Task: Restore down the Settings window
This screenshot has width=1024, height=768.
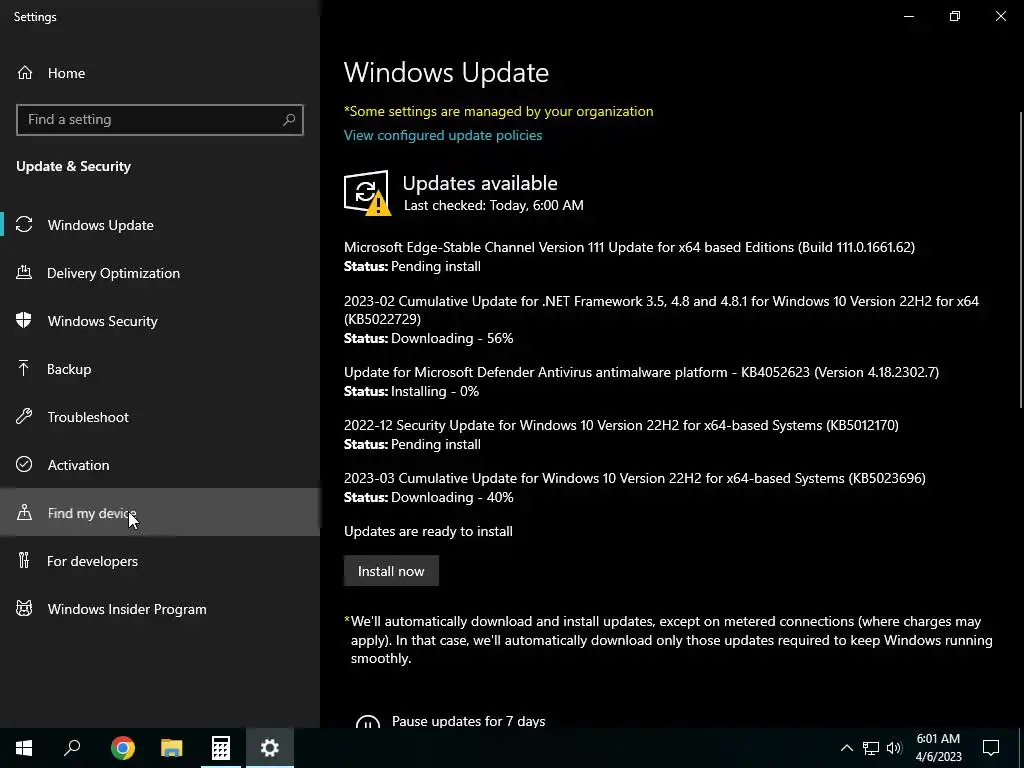Action: [x=955, y=16]
